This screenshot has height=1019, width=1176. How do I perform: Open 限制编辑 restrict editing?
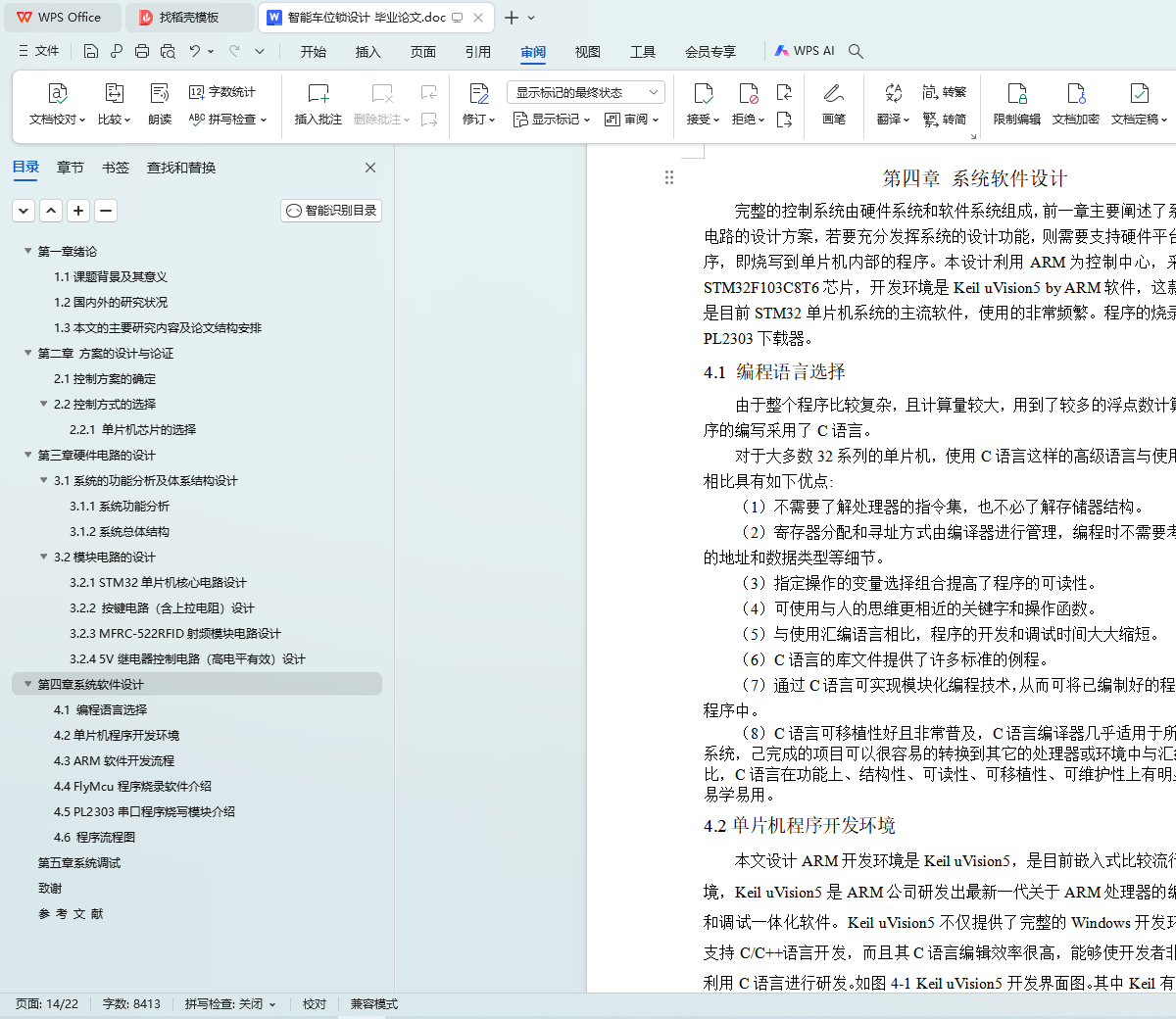pyautogui.click(x=1017, y=104)
